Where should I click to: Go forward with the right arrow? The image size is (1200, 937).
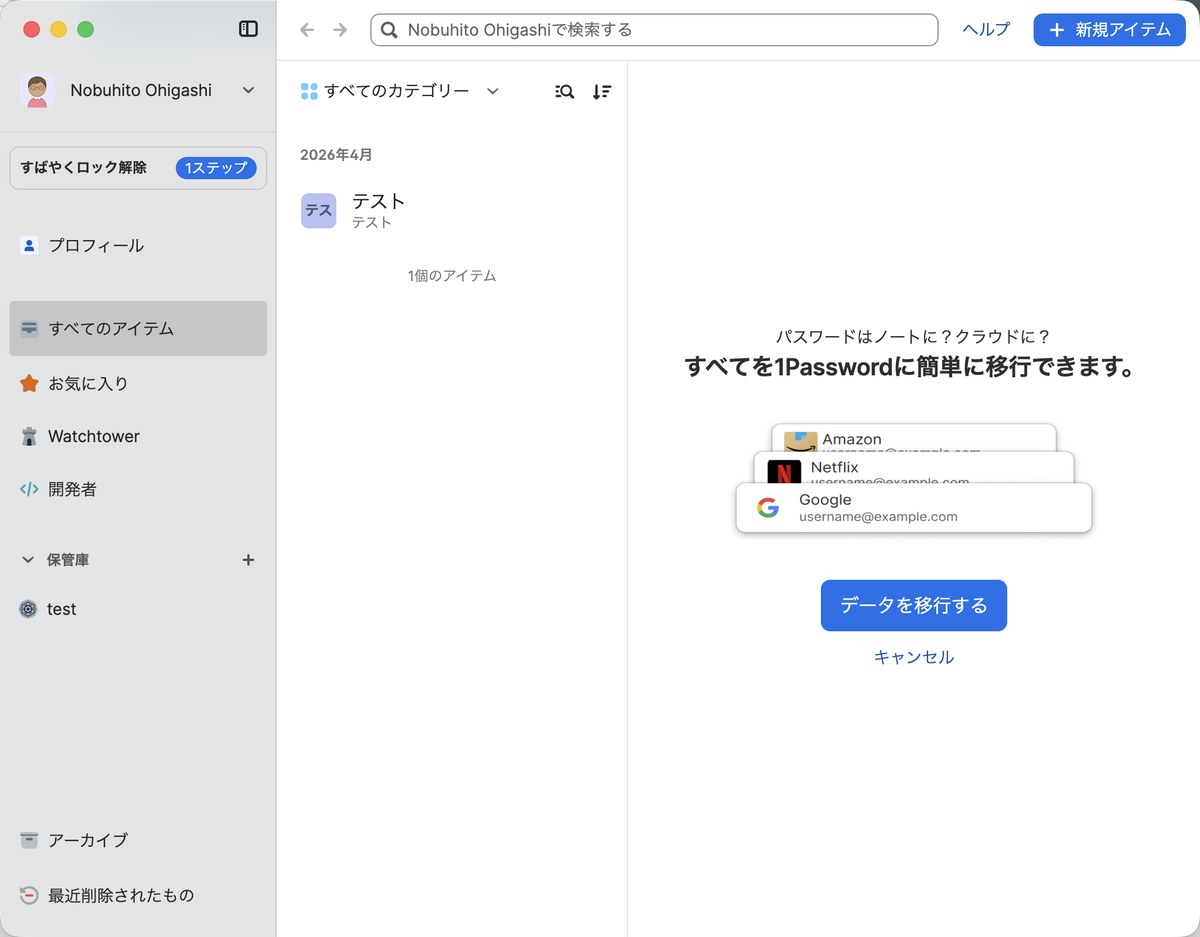(340, 30)
